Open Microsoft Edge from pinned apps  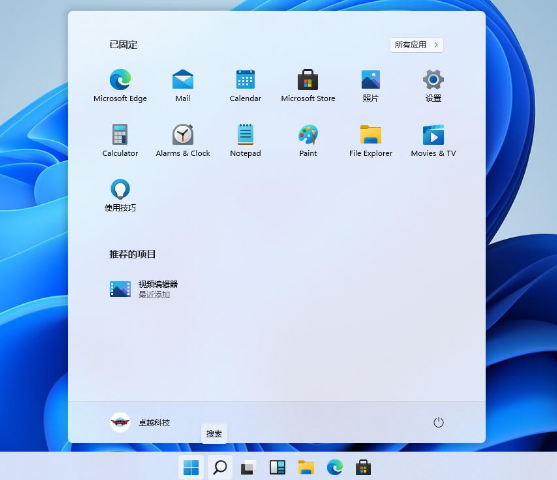click(120, 86)
